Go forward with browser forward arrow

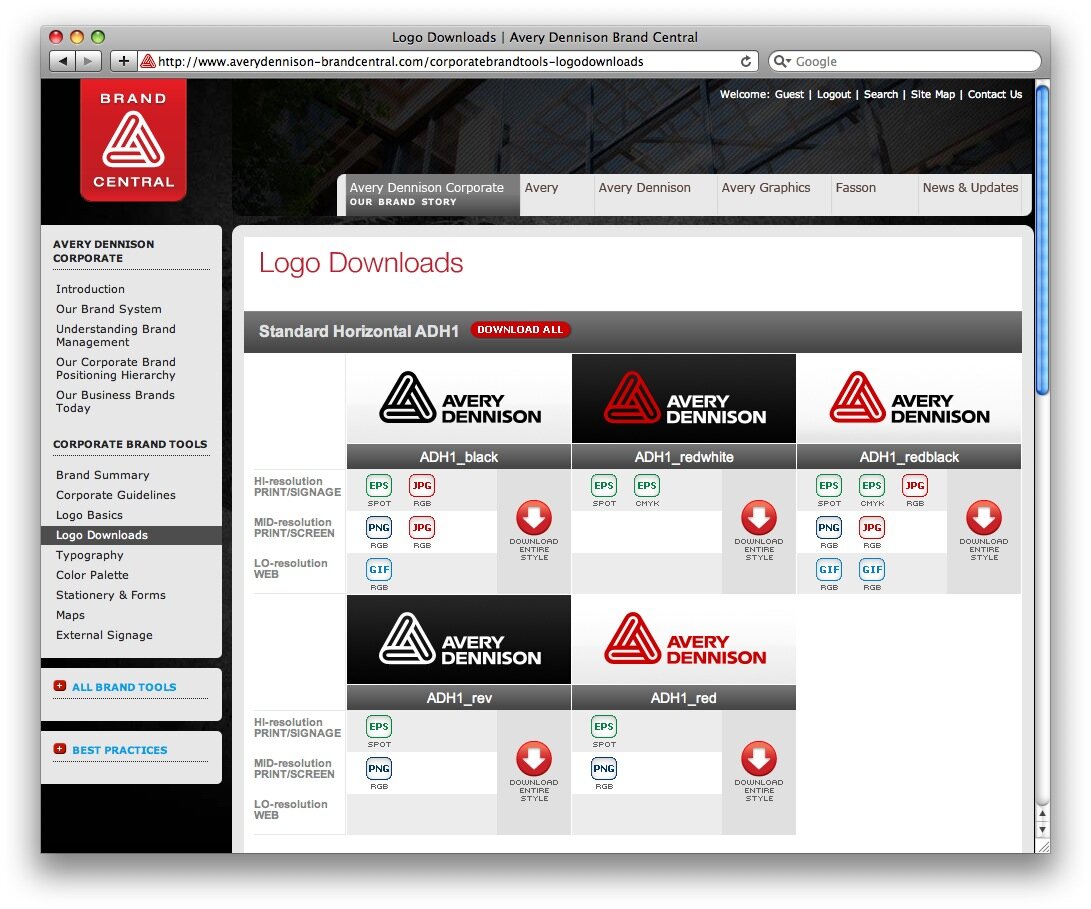point(88,61)
